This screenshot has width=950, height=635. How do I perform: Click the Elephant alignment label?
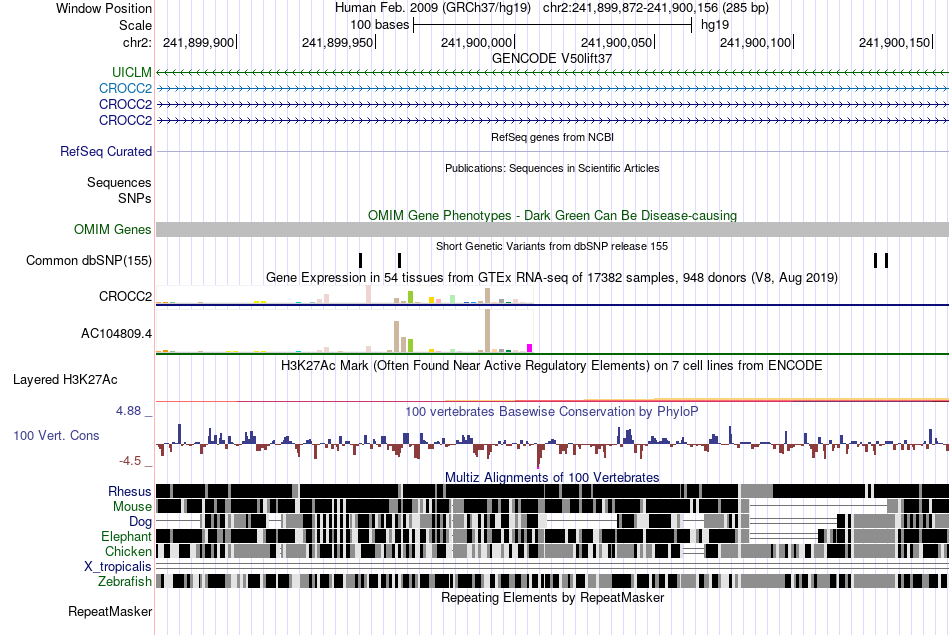coord(126,536)
